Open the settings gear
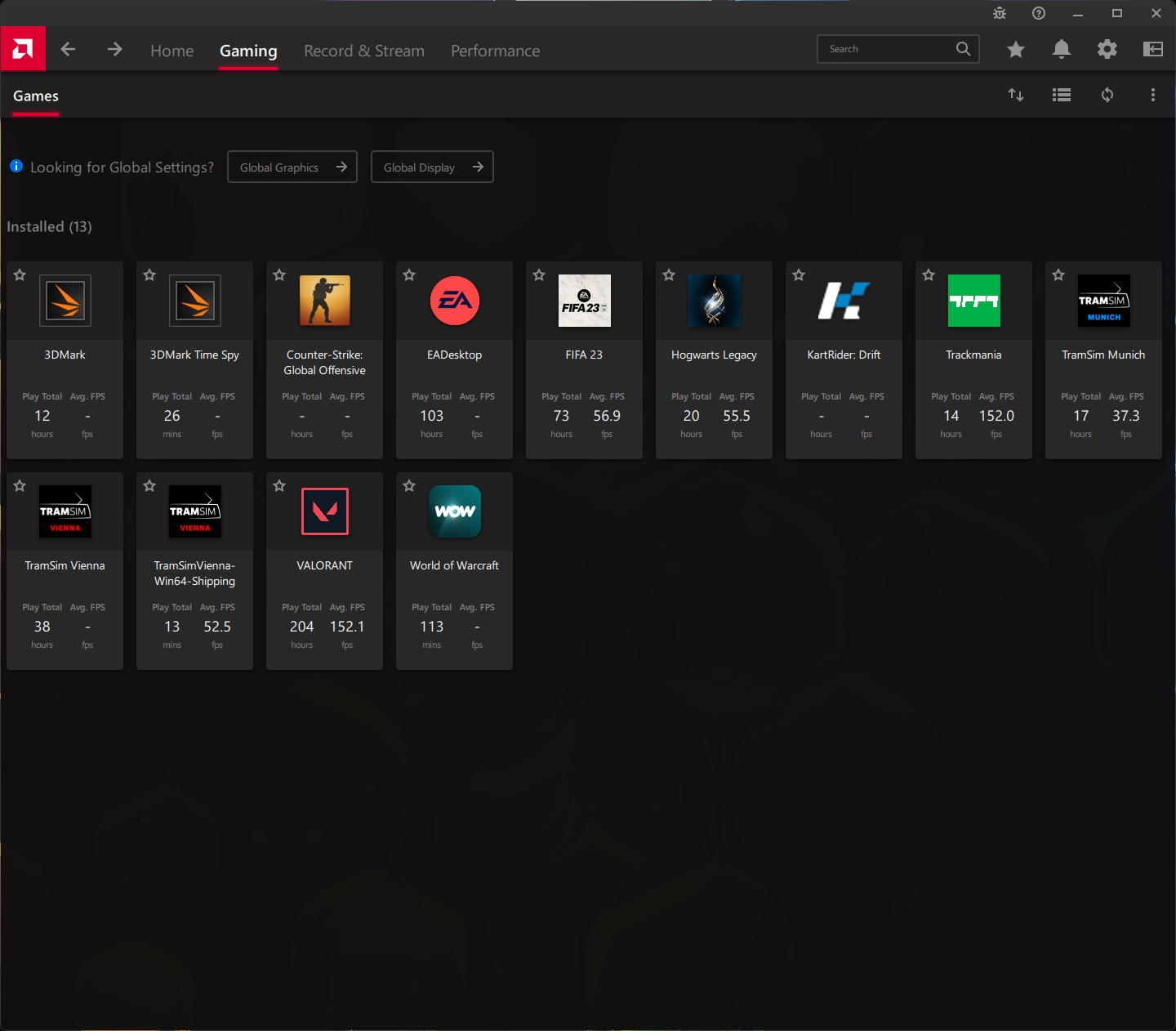The image size is (1176, 1031). tap(1107, 49)
